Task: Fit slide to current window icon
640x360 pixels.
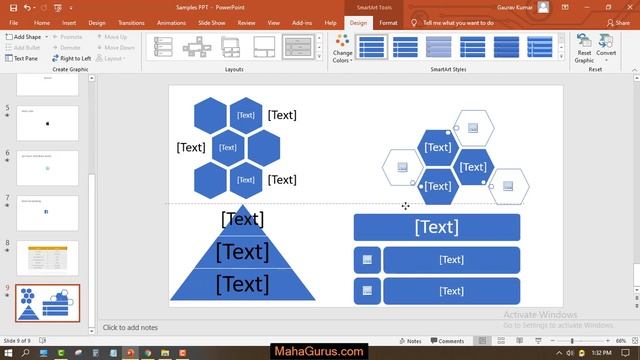Action: (635, 341)
